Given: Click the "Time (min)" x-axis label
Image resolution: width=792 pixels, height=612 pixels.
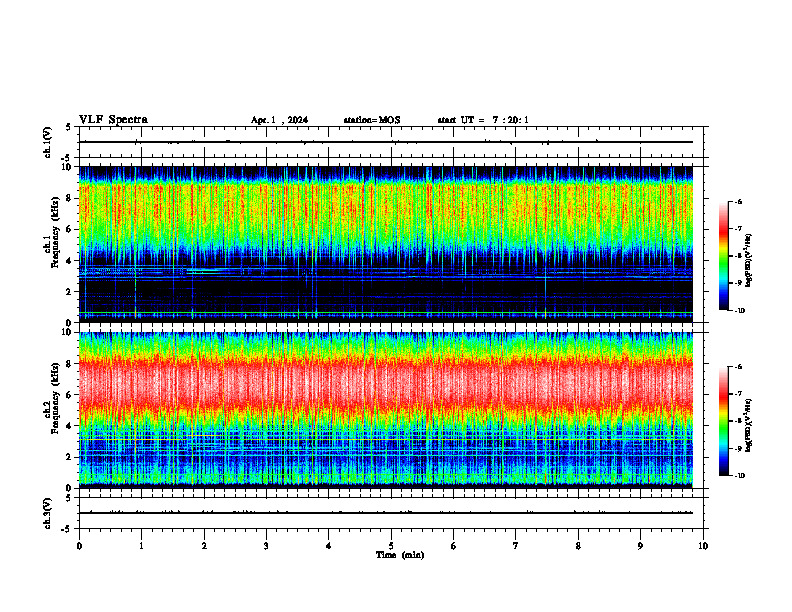Looking at the screenshot, I should [x=400, y=555].
